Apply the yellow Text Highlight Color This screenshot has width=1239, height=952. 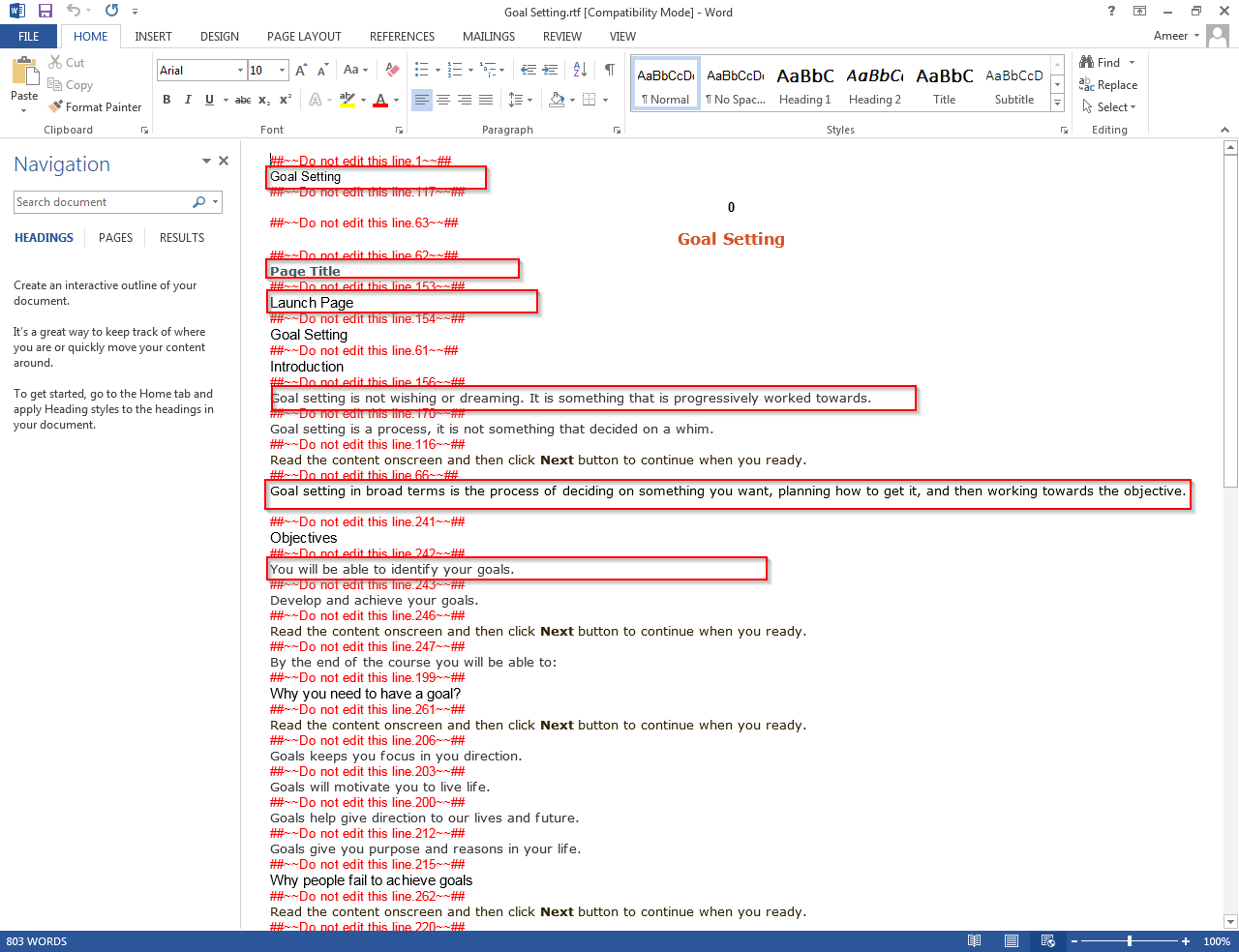[348, 100]
